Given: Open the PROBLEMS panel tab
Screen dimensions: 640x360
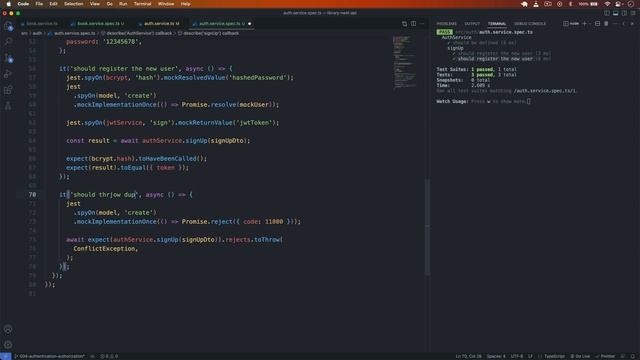Looking at the screenshot, I should [447, 24].
